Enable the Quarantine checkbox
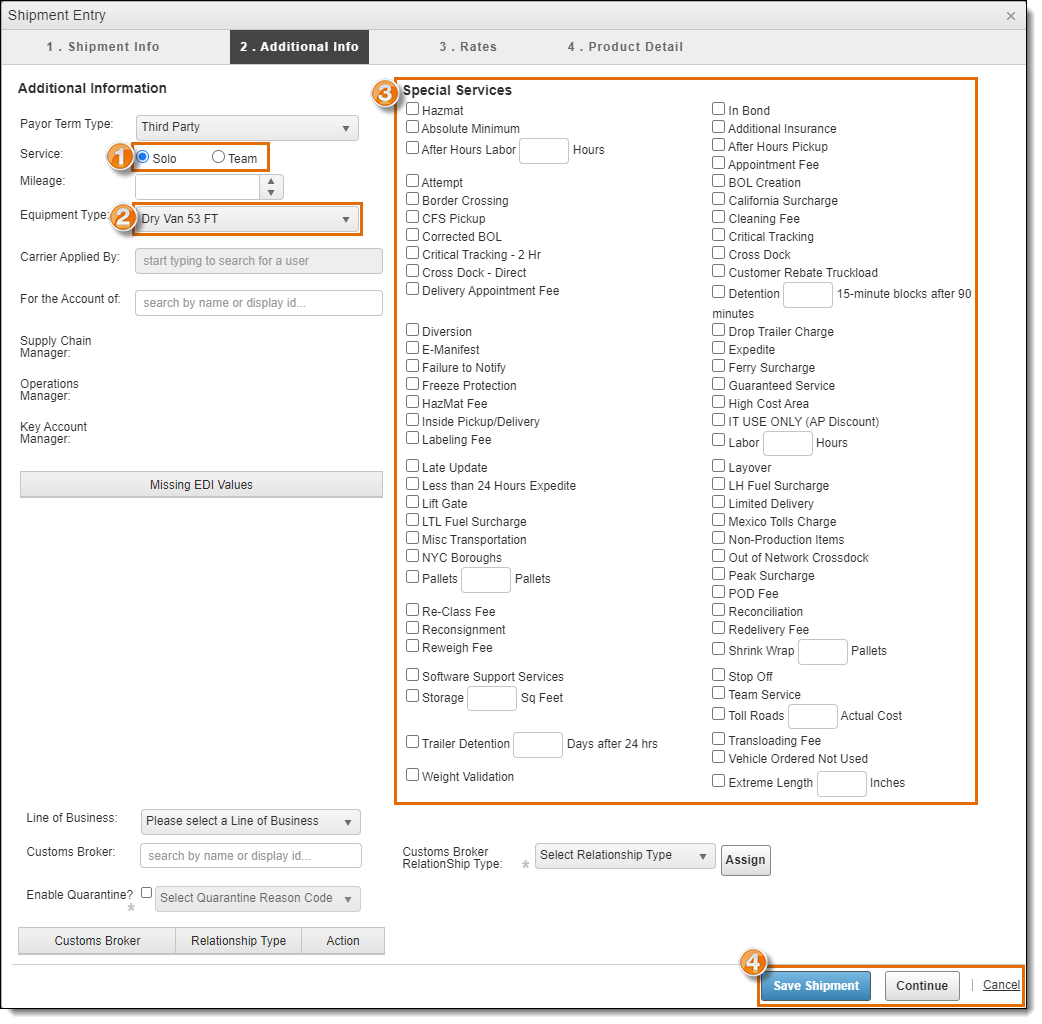This screenshot has height=1024, width=1042. (x=147, y=892)
